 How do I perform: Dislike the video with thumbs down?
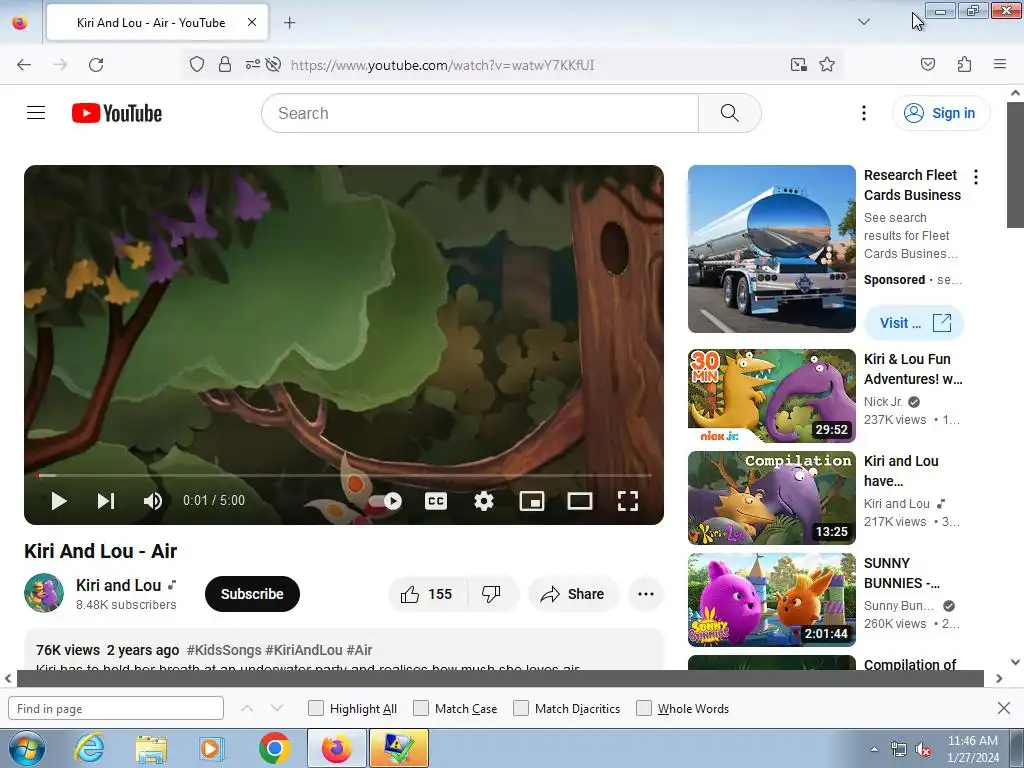pos(491,594)
